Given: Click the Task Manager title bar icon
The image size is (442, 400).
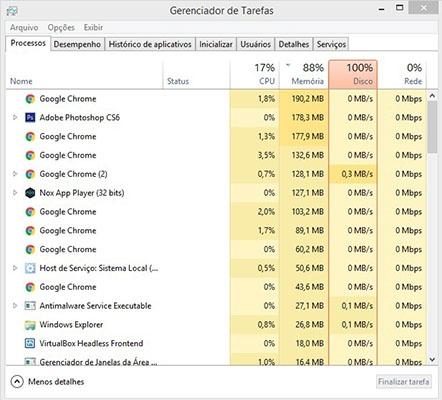Looking at the screenshot, I should pyautogui.click(x=12, y=11).
